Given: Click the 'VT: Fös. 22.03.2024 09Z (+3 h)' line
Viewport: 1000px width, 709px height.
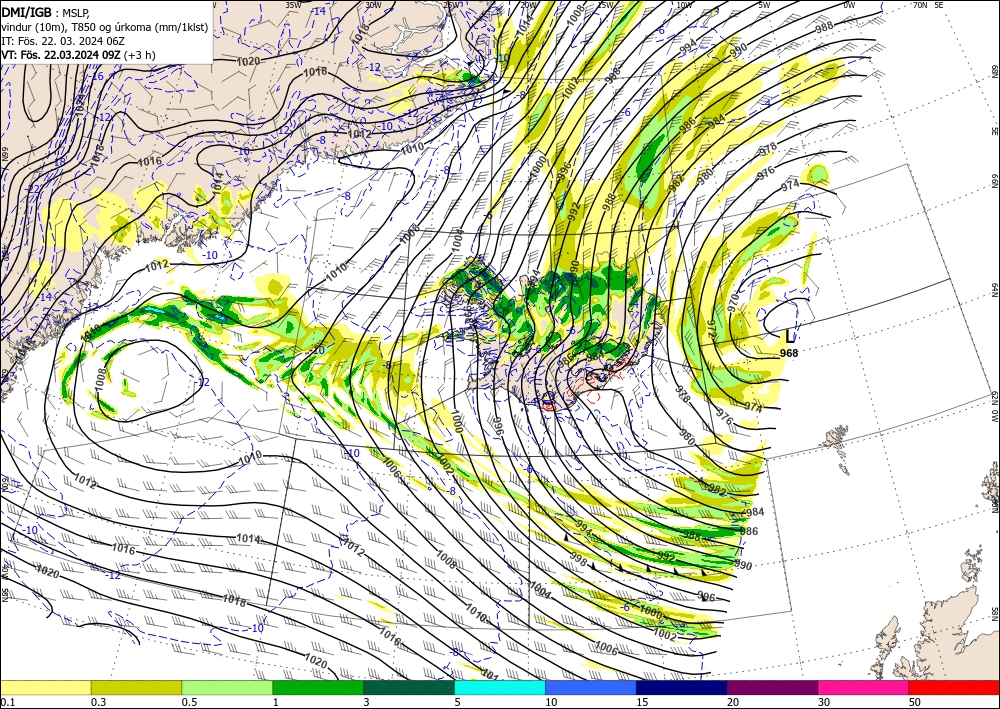Looking at the screenshot, I should click(78, 55).
